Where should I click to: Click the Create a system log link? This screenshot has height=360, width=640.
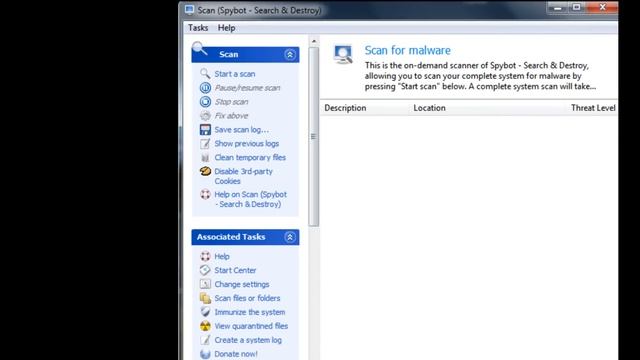pos(248,340)
